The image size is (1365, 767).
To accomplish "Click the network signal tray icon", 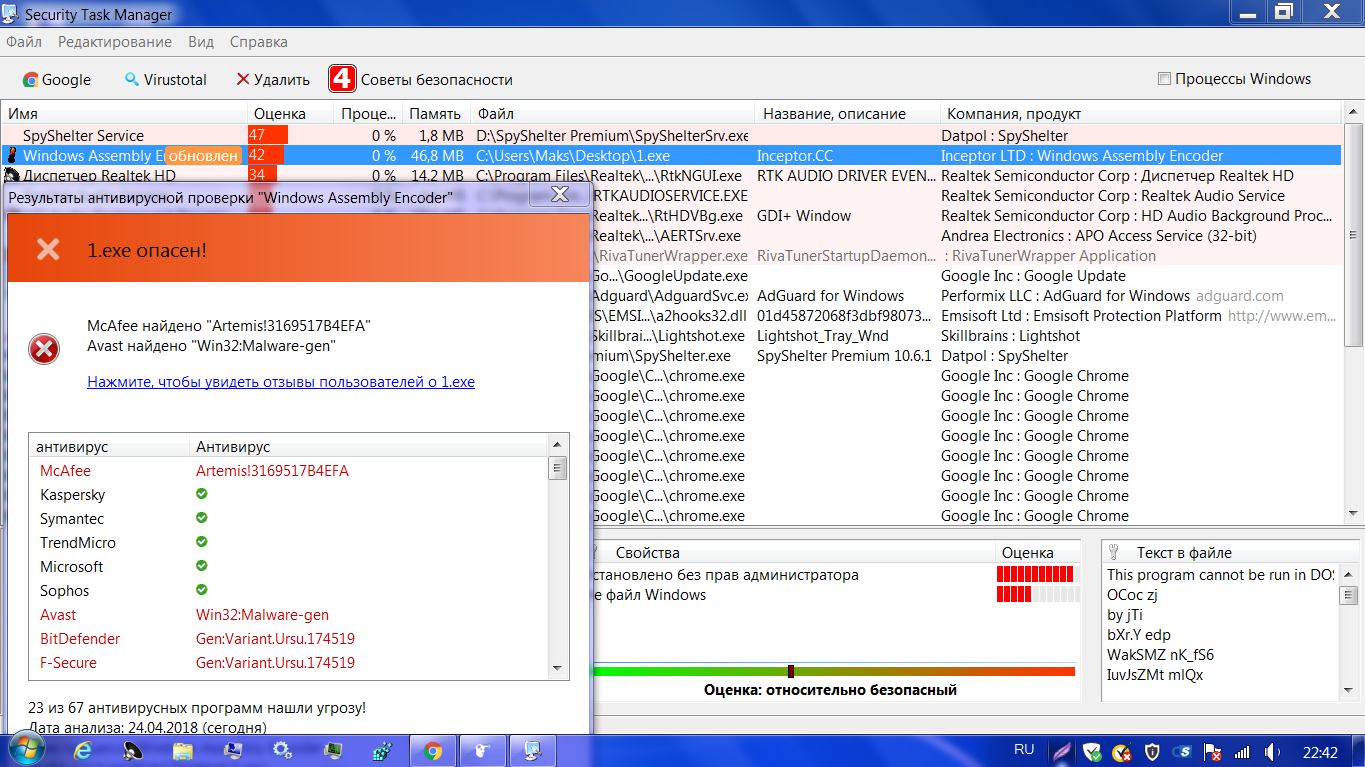I will (x=1243, y=752).
